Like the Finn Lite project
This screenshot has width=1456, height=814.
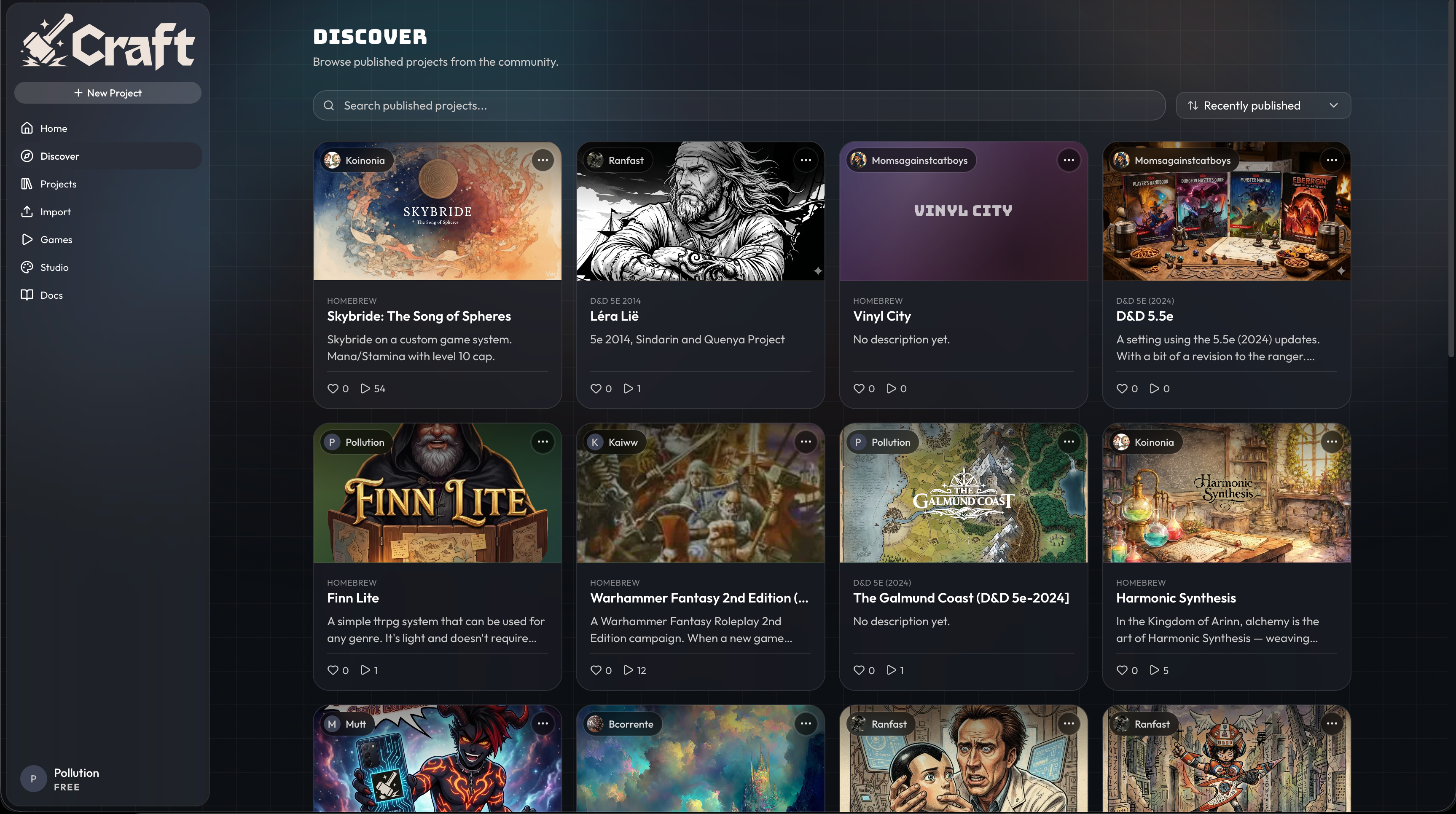click(333, 670)
